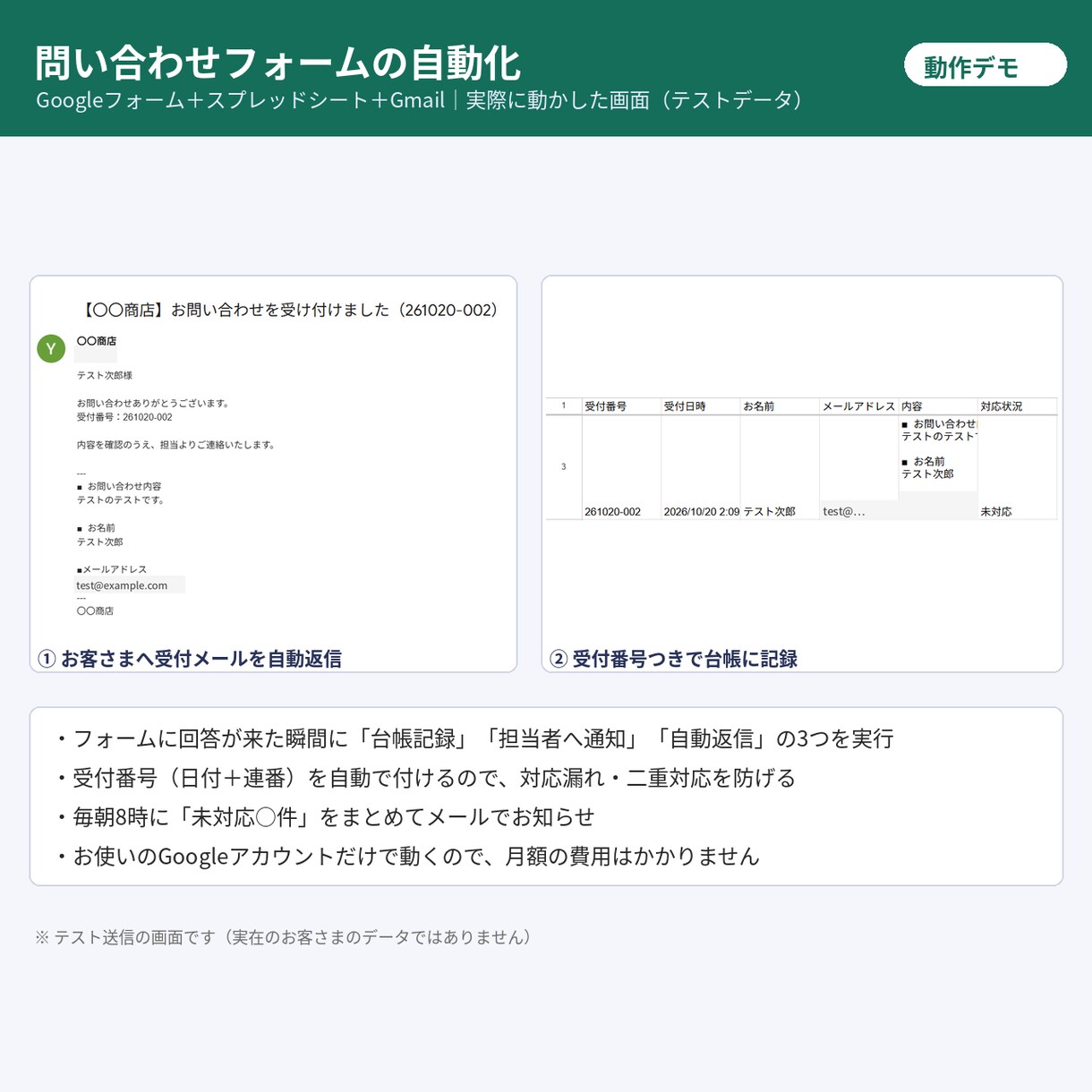
Task: Select the メールアドレス column header in the sheet
Action: (x=858, y=406)
